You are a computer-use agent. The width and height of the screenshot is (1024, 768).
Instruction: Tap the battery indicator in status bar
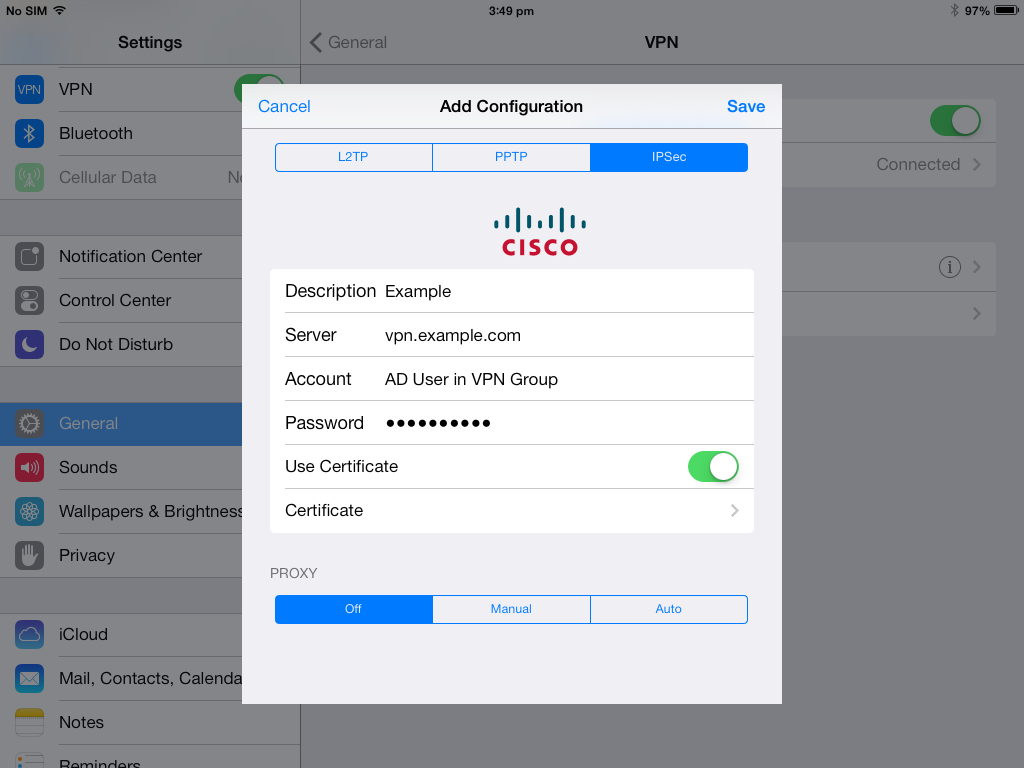(1006, 10)
